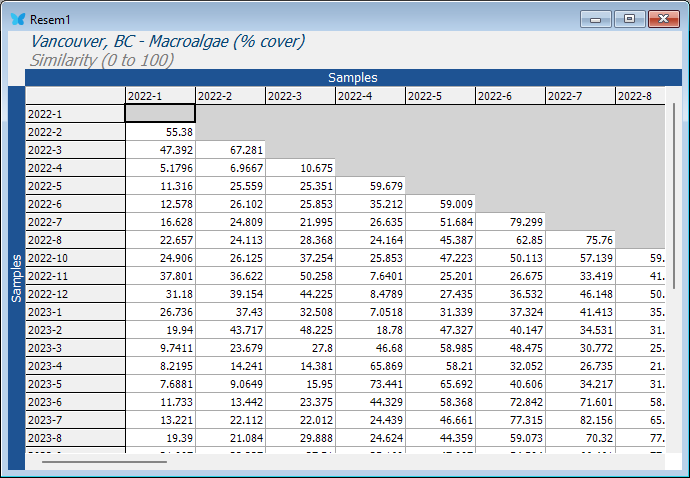Maximize the Resem1 window
The image size is (690, 478).
click(x=629, y=19)
